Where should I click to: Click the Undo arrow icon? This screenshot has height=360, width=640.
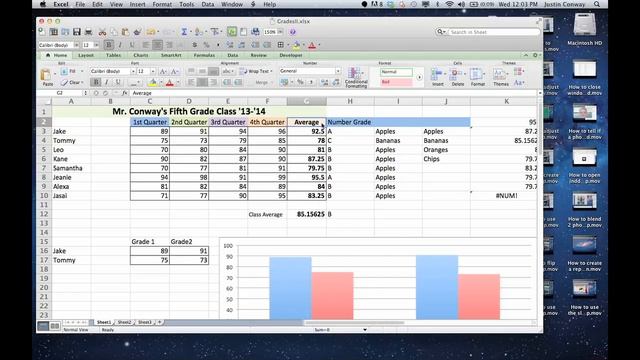pyautogui.click(x=151, y=32)
